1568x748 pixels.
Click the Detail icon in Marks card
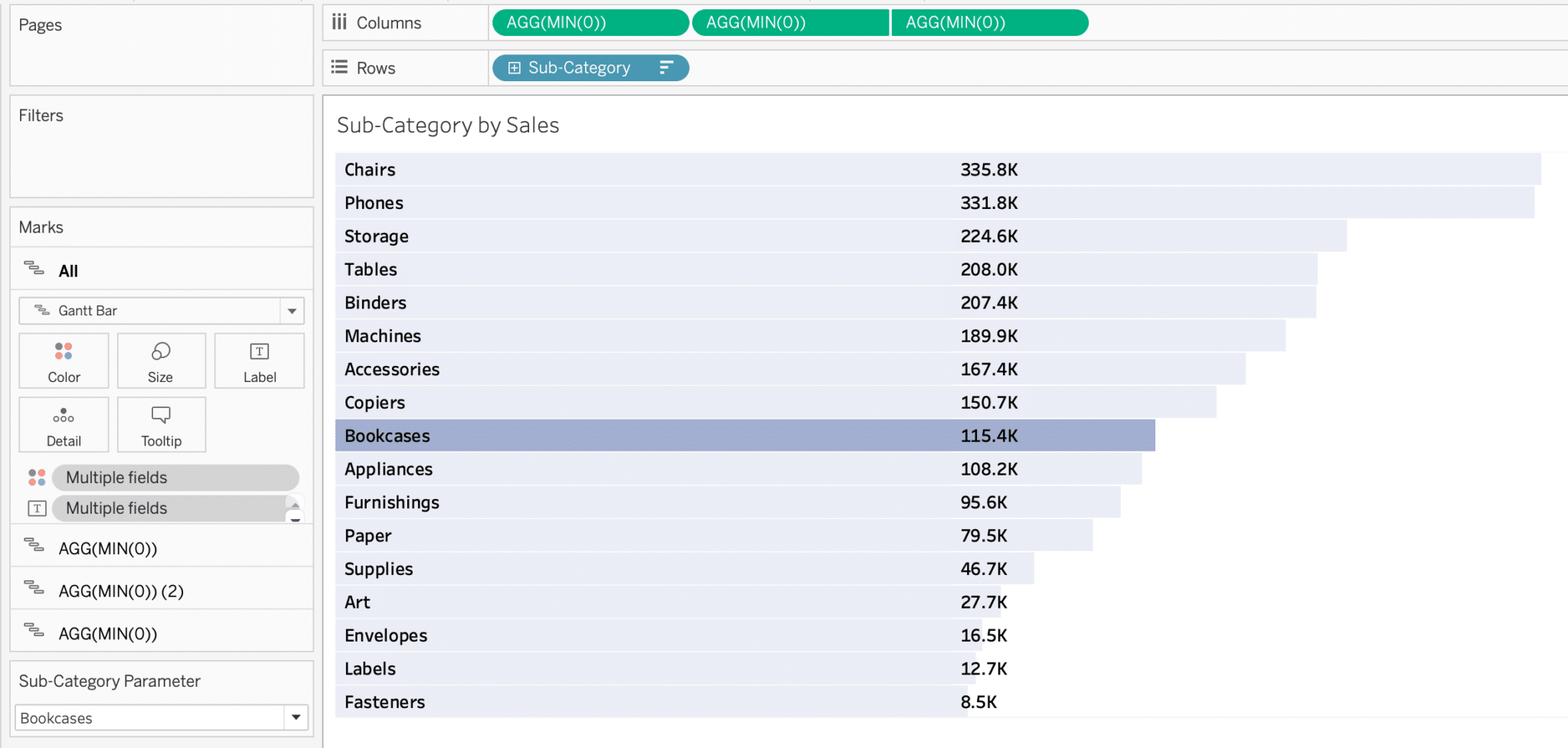(64, 424)
